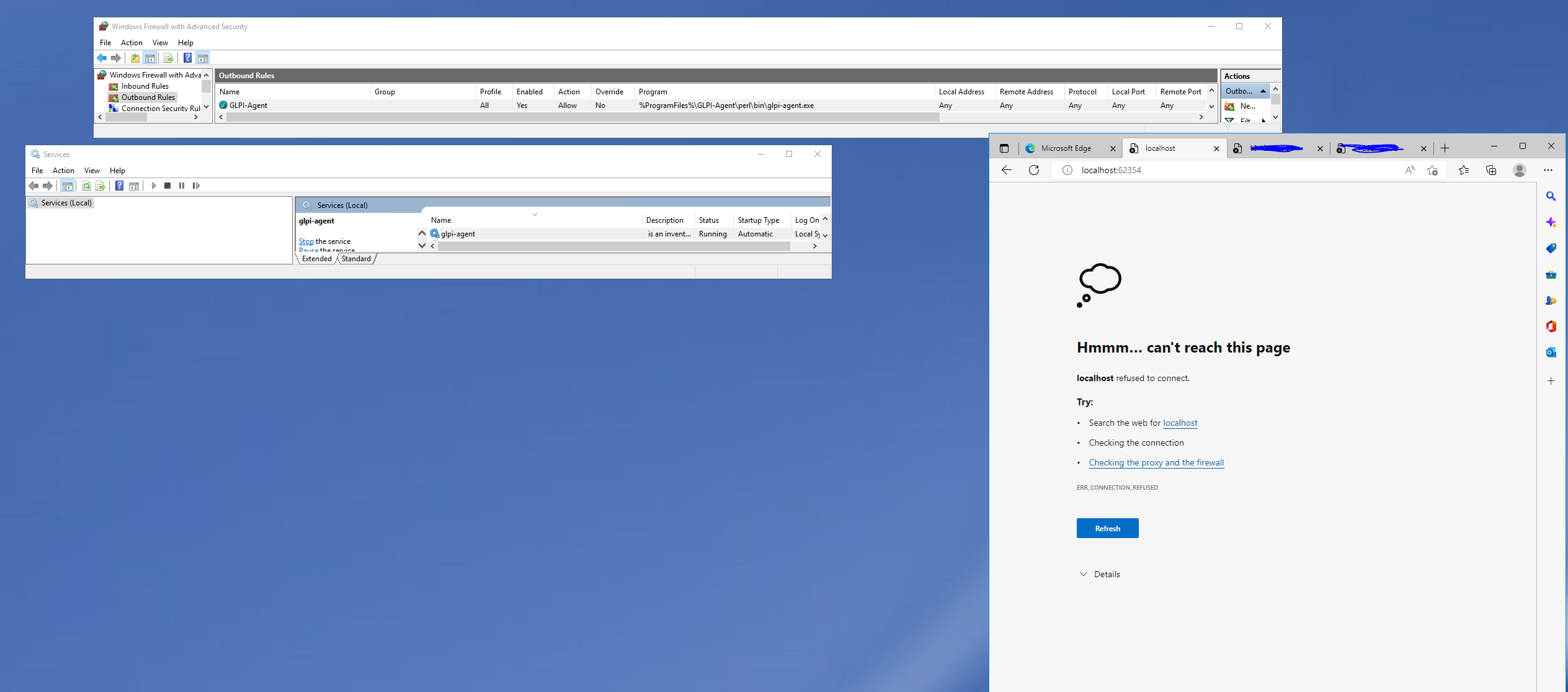Open the Copilot icon in Edge sidebar
The width and height of the screenshot is (1568, 692).
(1551, 222)
